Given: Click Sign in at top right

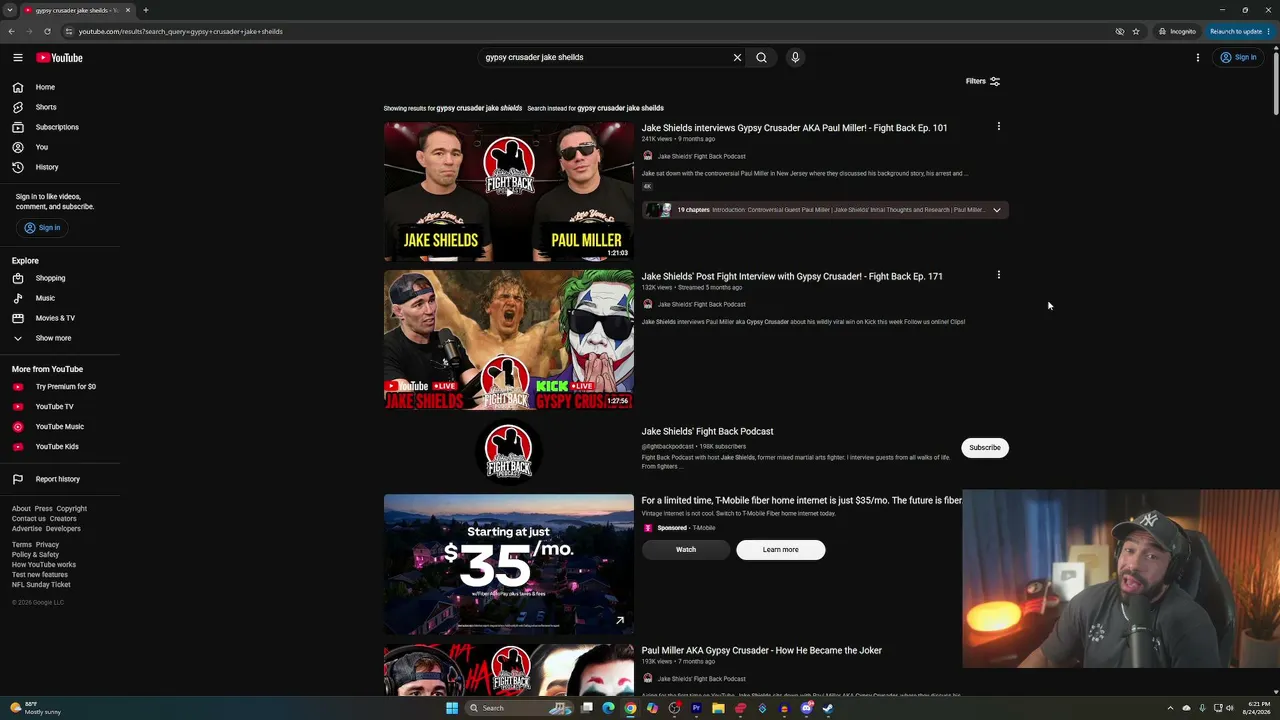Looking at the screenshot, I should pos(1238,58).
